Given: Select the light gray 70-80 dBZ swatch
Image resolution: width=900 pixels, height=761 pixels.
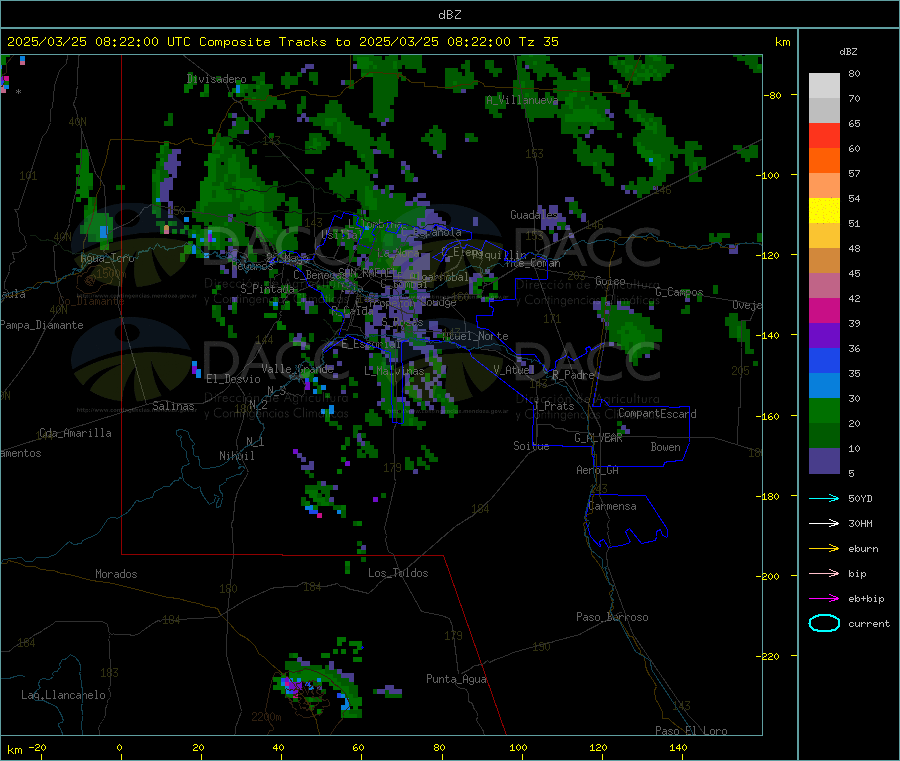Looking at the screenshot, I should pos(824,86).
